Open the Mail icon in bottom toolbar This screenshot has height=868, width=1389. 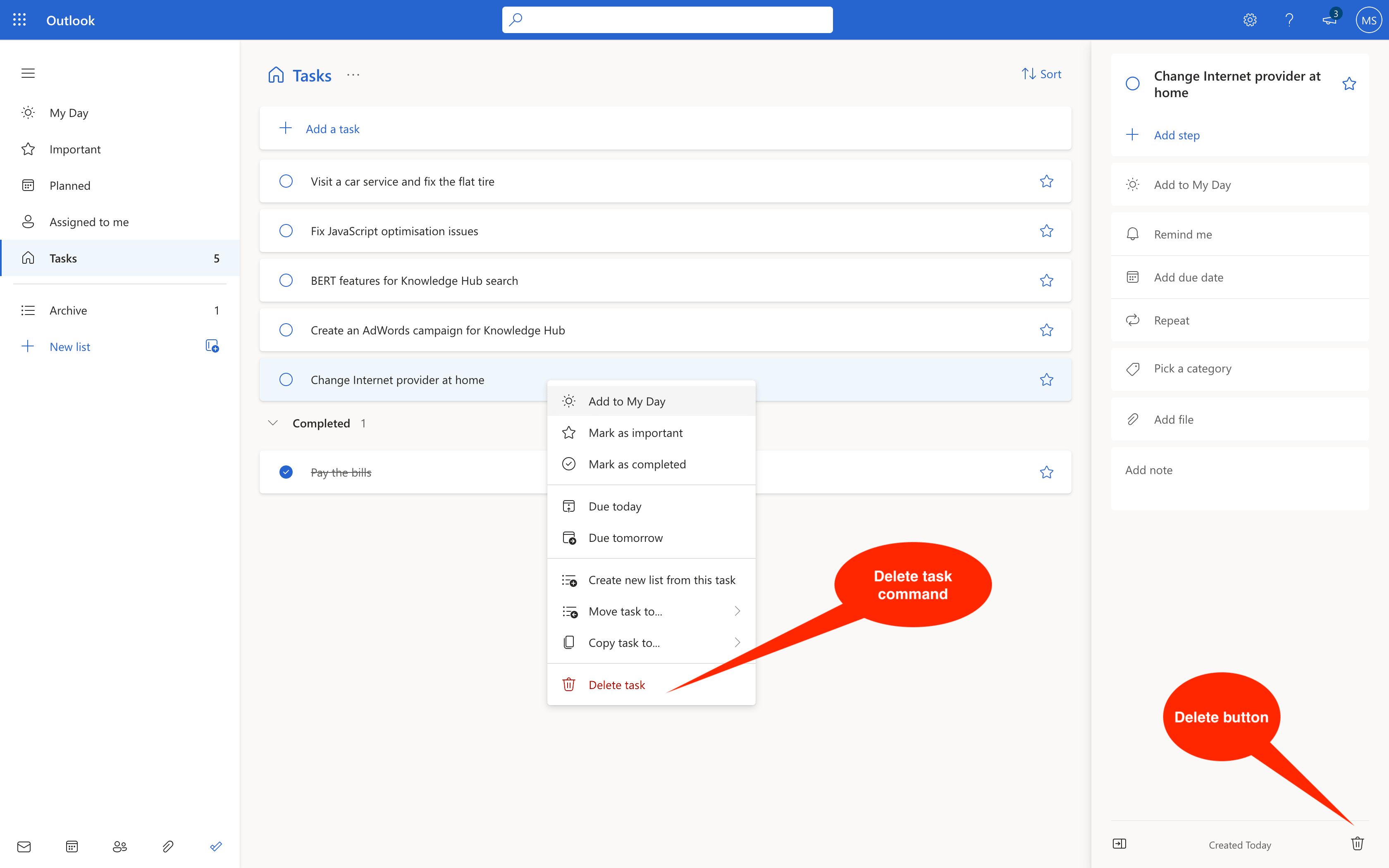24,846
